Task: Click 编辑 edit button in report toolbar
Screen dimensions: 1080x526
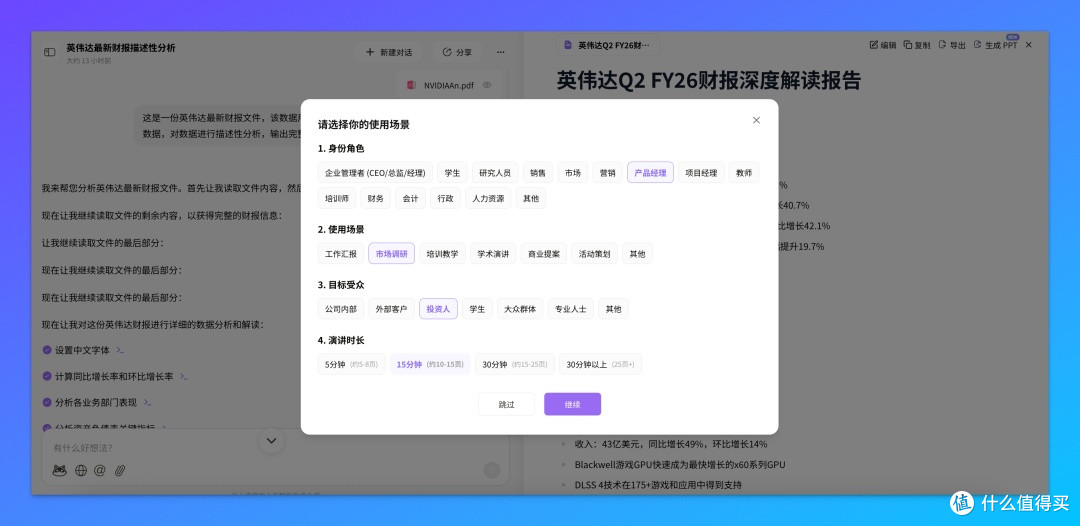Action: click(883, 45)
